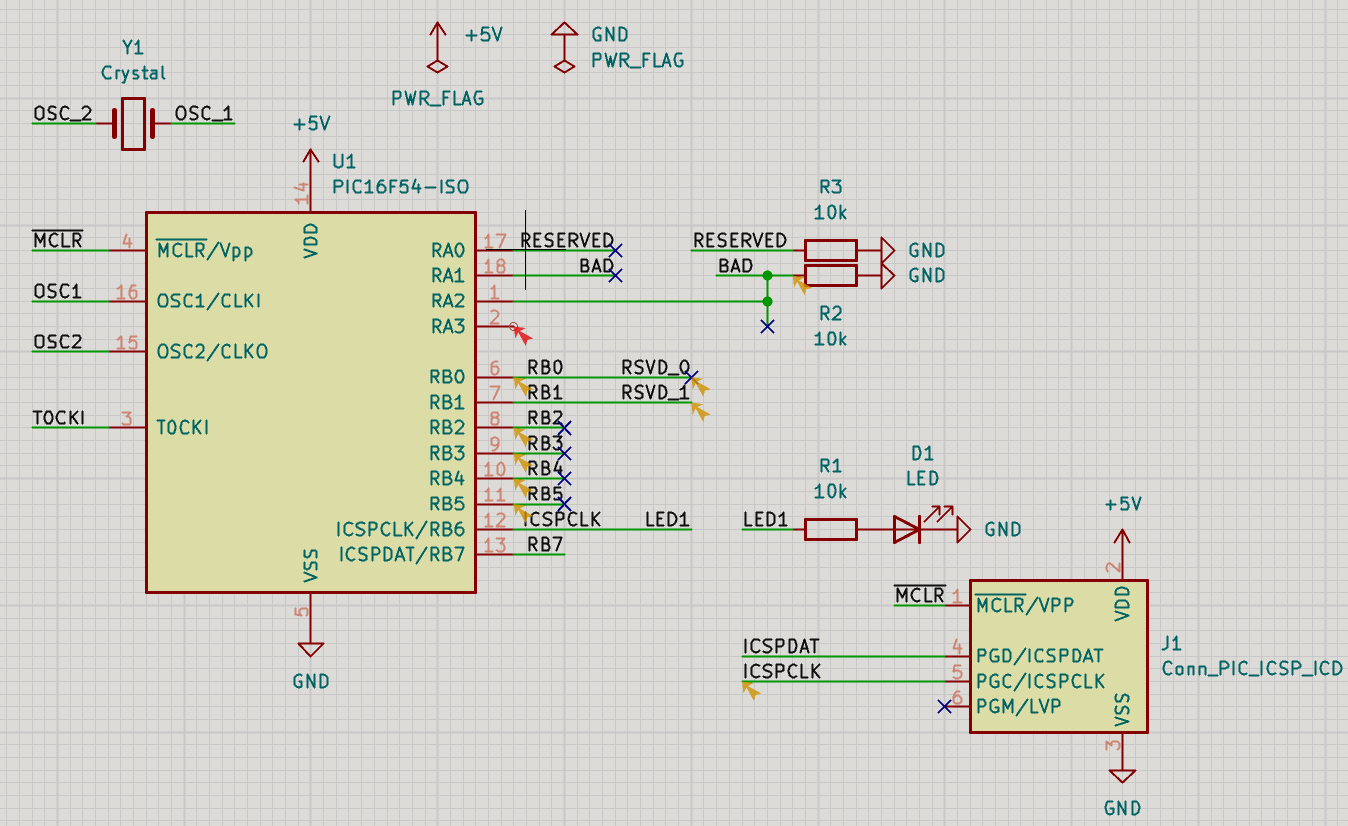Select the GND symbol below U1 VSS pin
This screenshot has width=1348, height=826.
(x=311, y=650)
